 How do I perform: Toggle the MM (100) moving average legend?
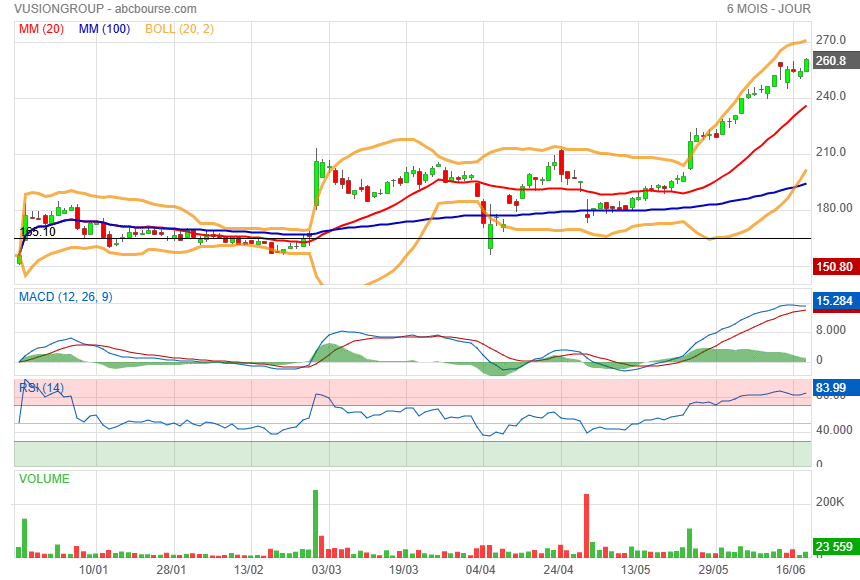(x=104, y=29)
